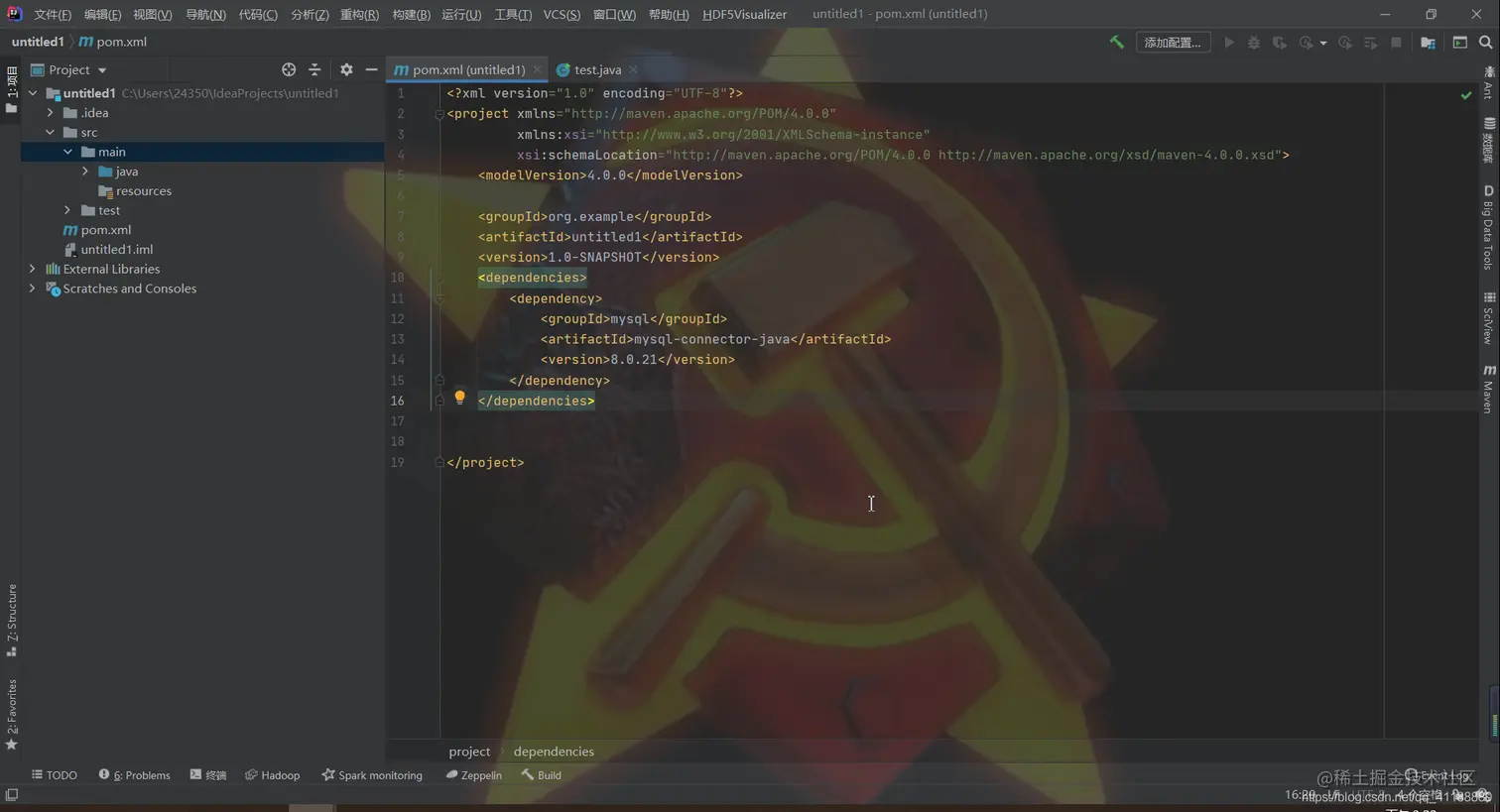1500x812 pixels.
Task: Open the Hadoop tool window
Action: [x=272, y=775]
